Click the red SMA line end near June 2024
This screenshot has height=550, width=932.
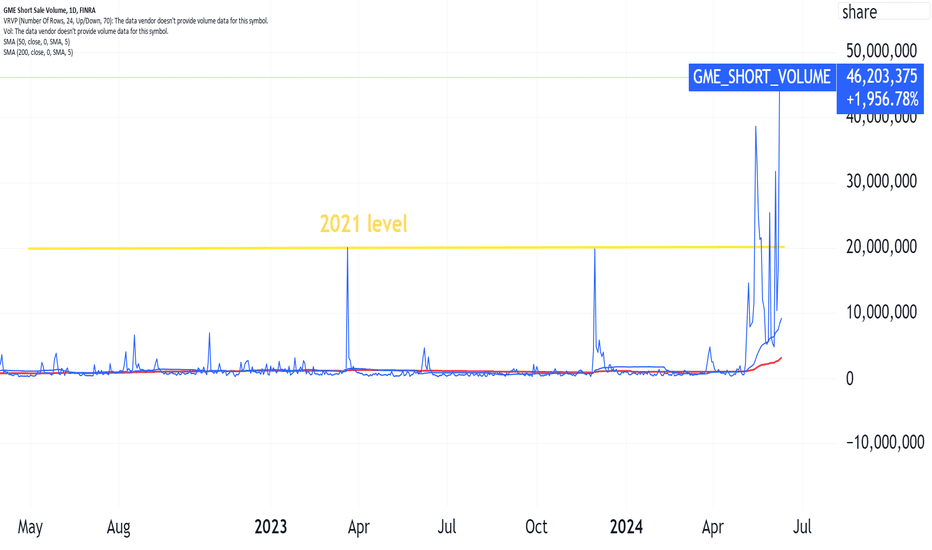pos(781,358)
